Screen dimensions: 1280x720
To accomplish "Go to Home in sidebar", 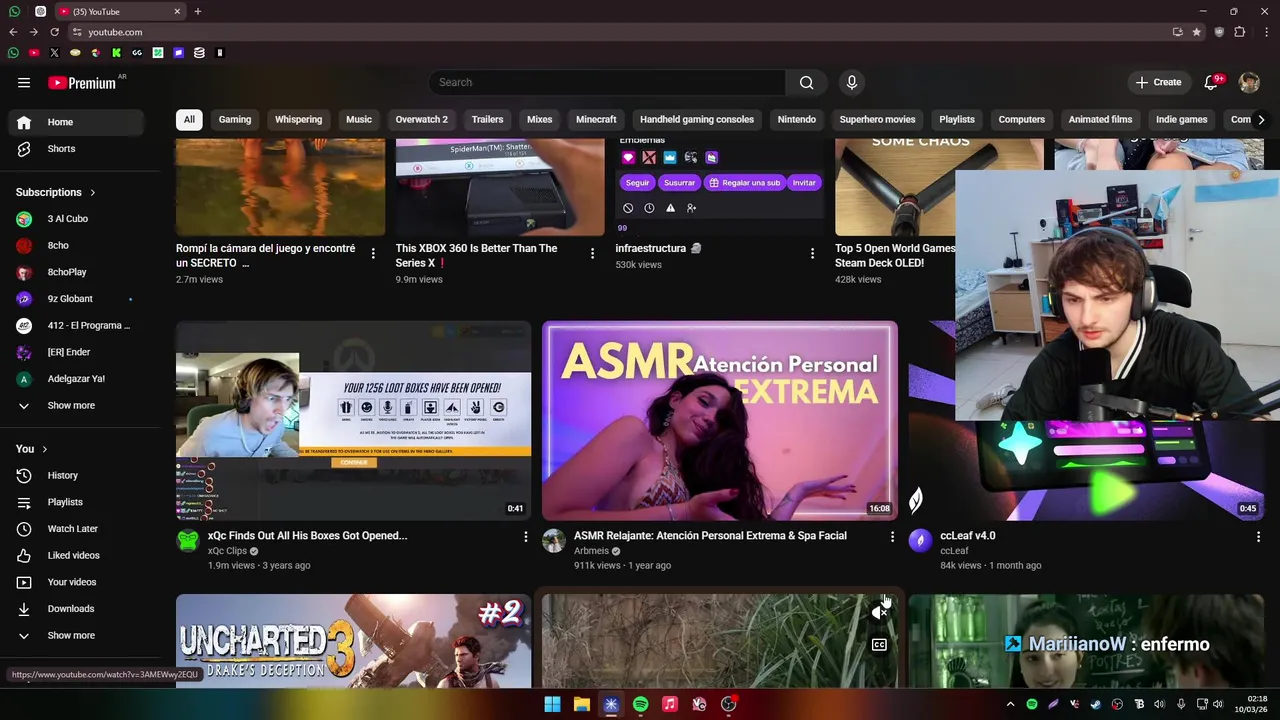I will coord(78,122).
